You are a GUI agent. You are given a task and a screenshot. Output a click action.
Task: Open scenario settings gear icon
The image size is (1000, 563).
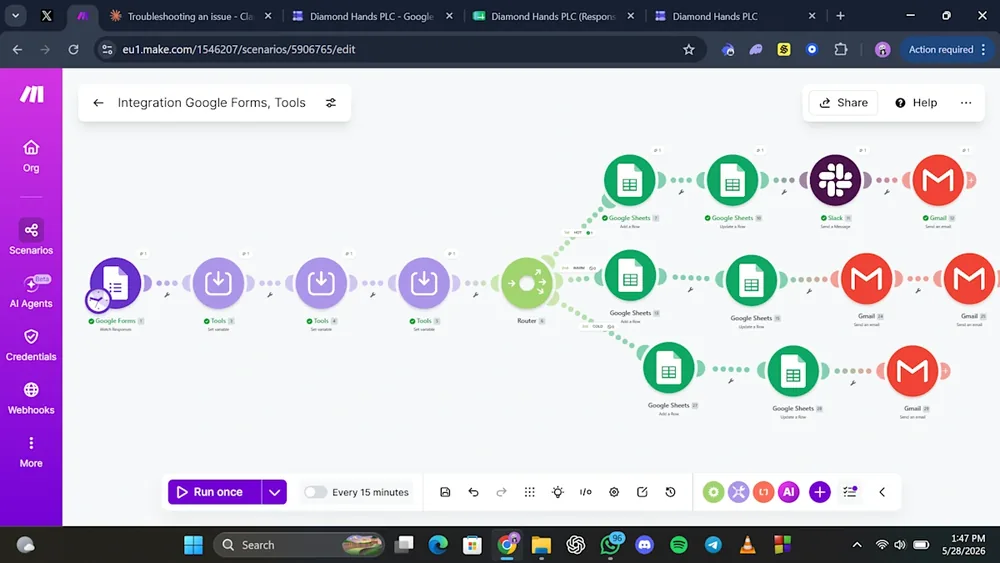tap(614, 492)
